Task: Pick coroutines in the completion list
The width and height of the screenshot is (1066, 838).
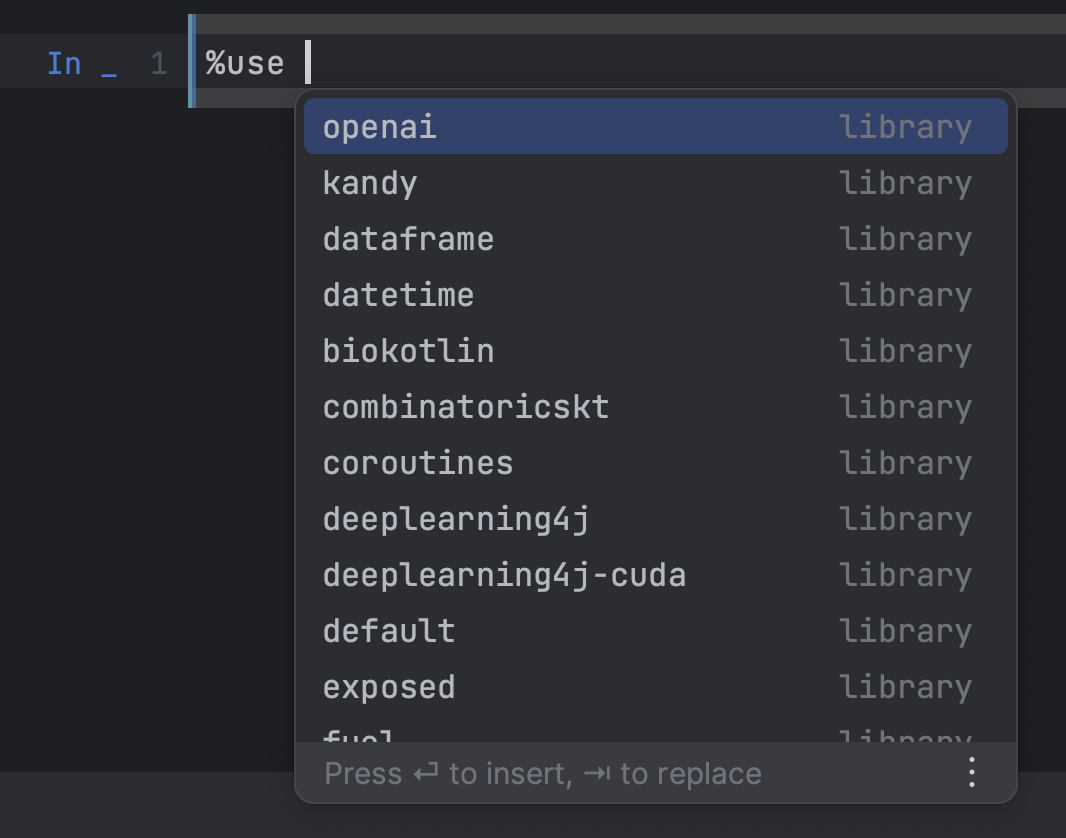Action: click(655, 463)
